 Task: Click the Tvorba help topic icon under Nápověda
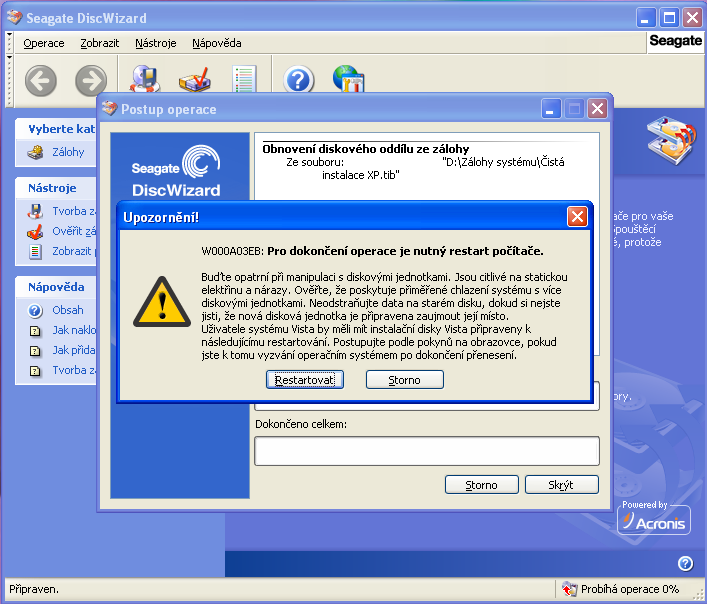tap(35, 371)
